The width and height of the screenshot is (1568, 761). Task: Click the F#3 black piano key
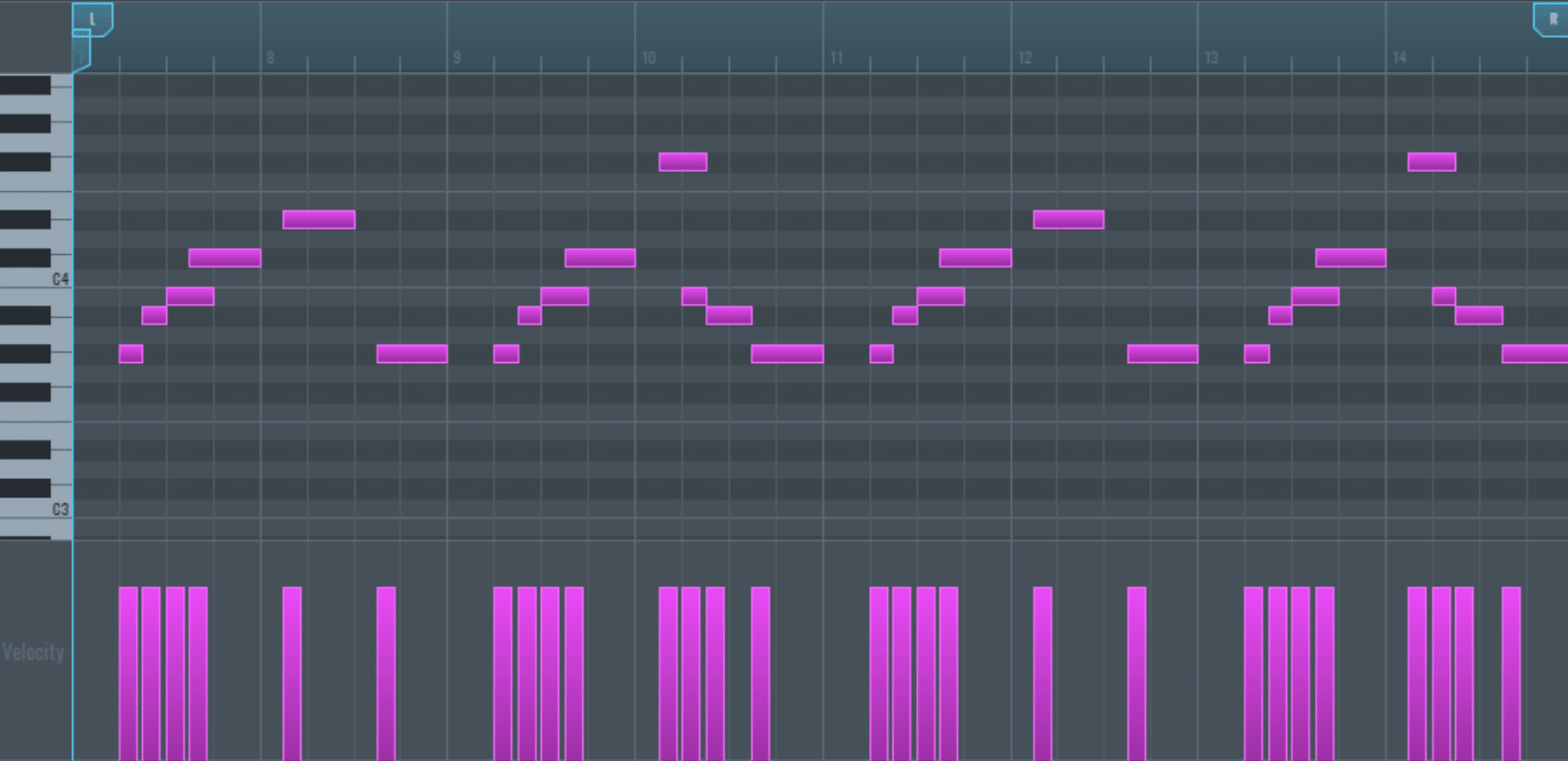[x=25, y=392]
